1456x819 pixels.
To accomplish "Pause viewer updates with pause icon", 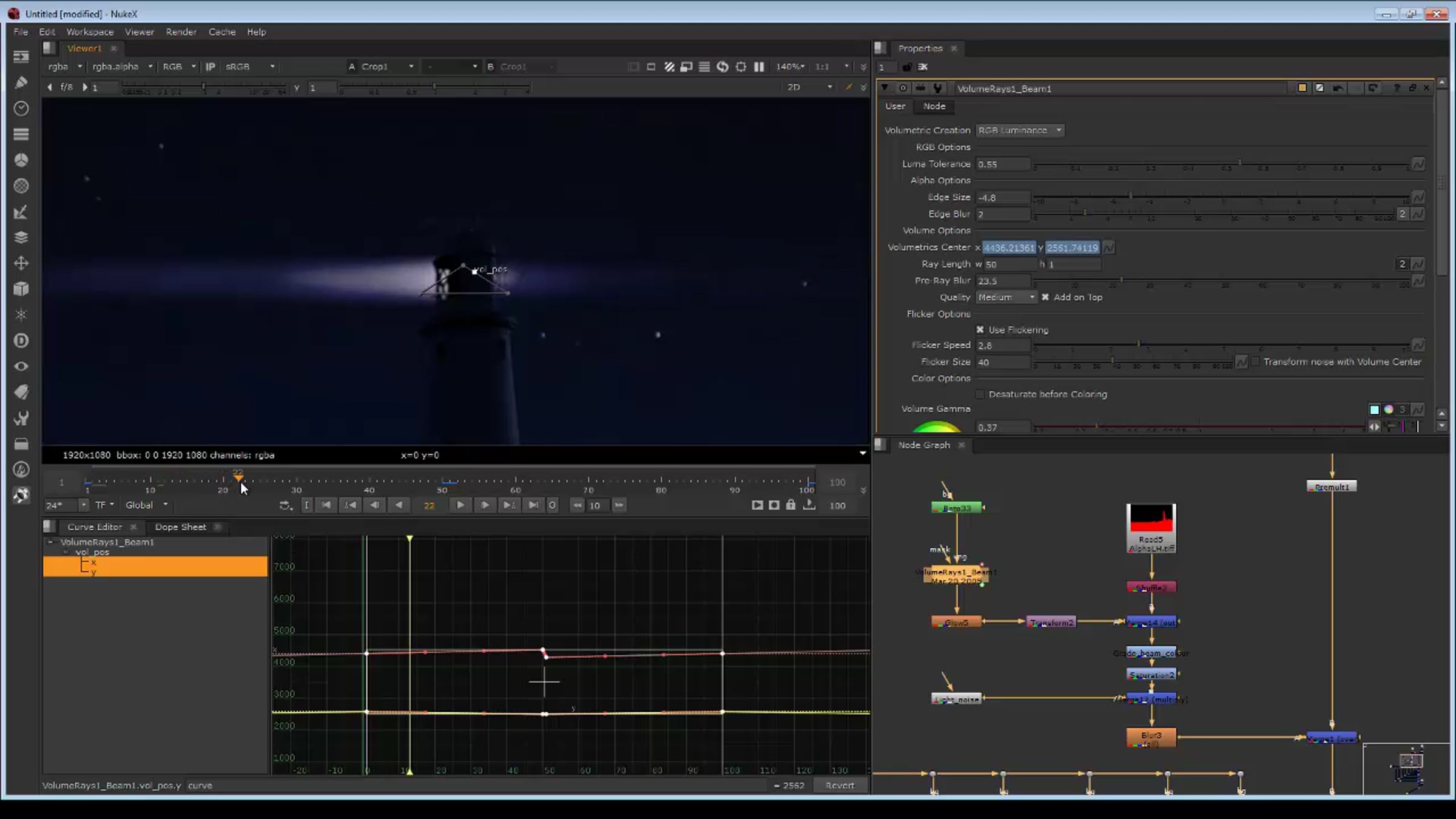I will pos(759,67).
